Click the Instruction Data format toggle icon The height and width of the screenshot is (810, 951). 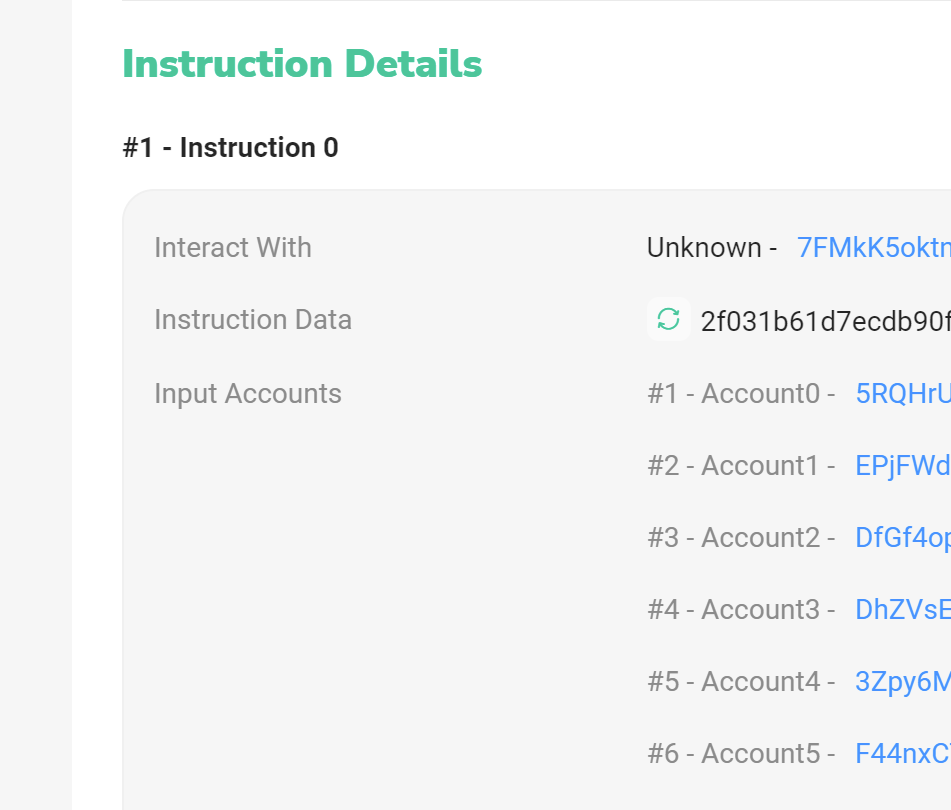[668, 320]
